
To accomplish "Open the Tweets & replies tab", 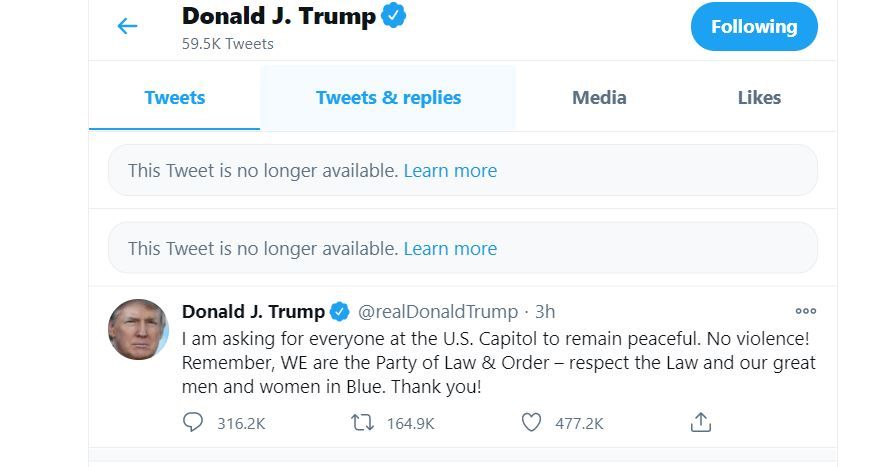I will [x=388, y=98].
